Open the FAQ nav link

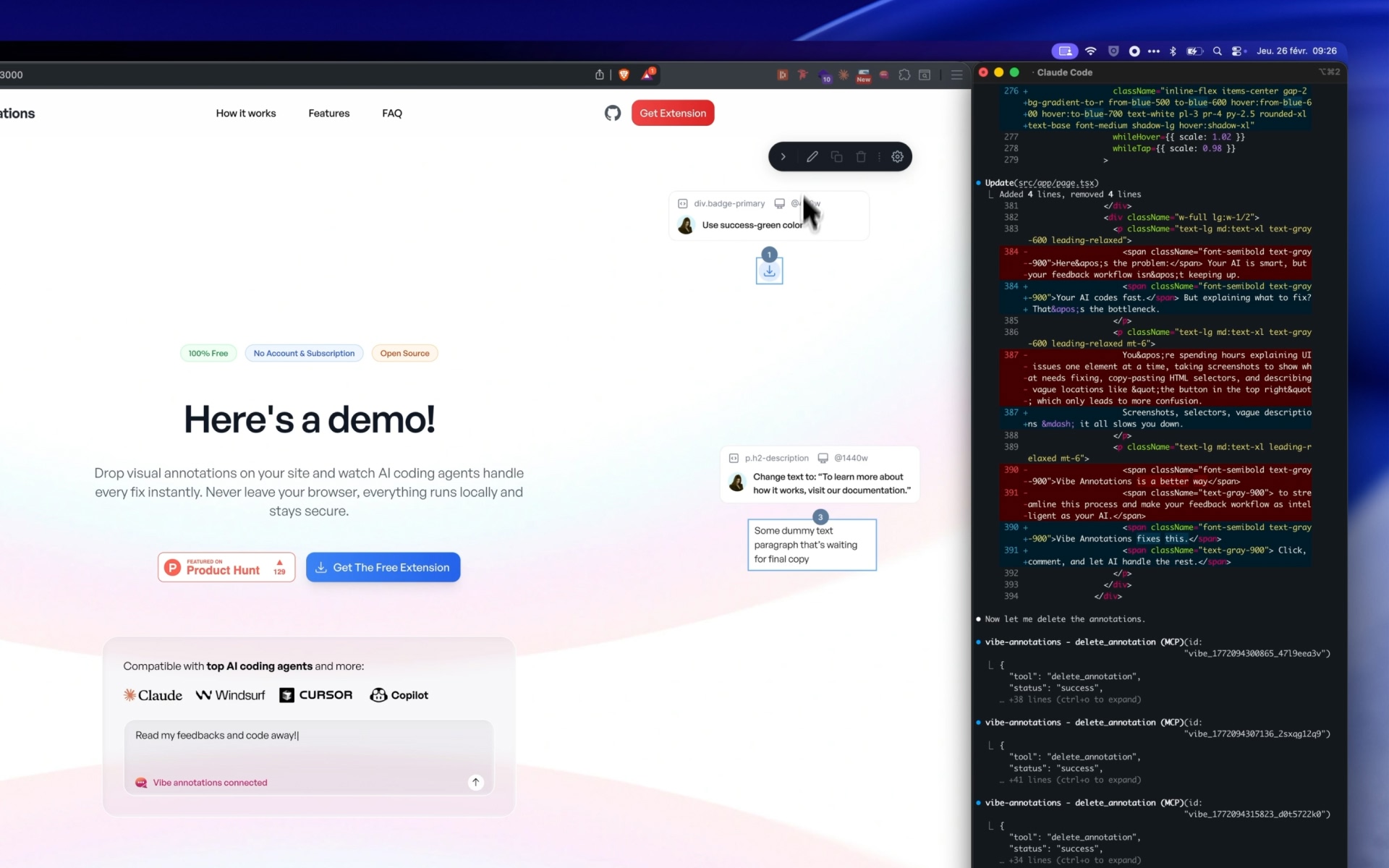392,113
